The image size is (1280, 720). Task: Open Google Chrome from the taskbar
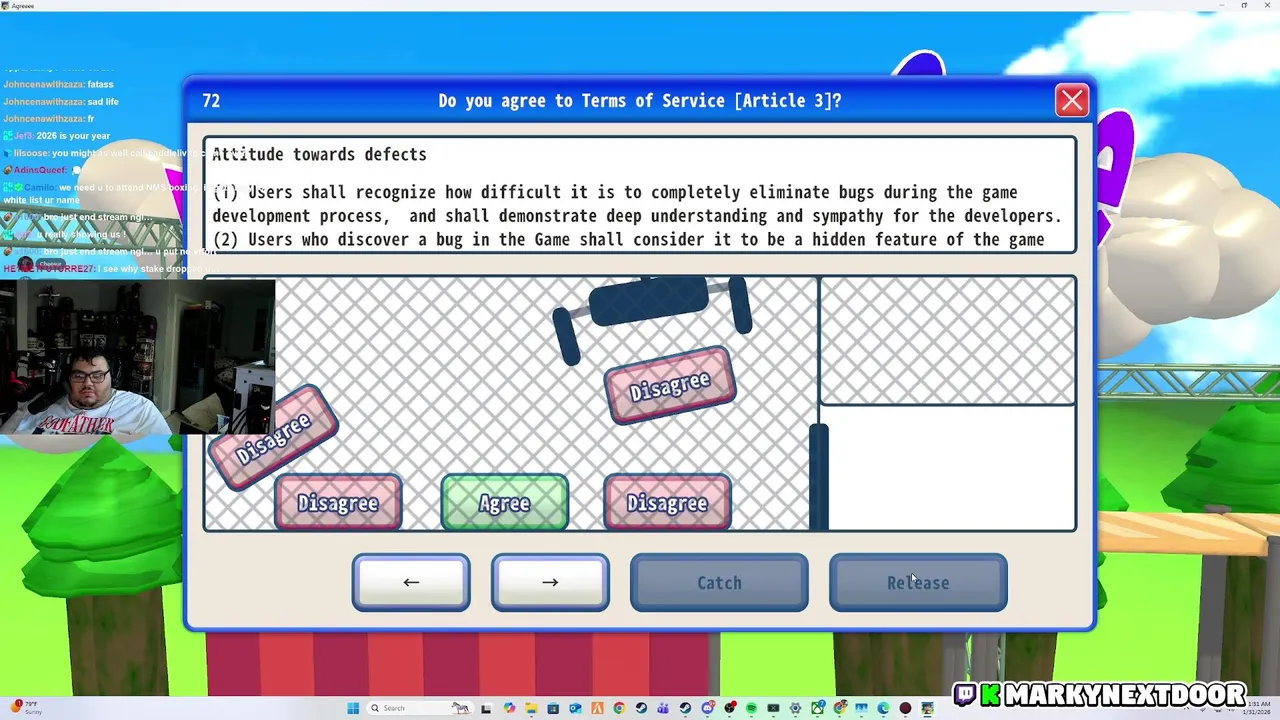tap(619, 708)
